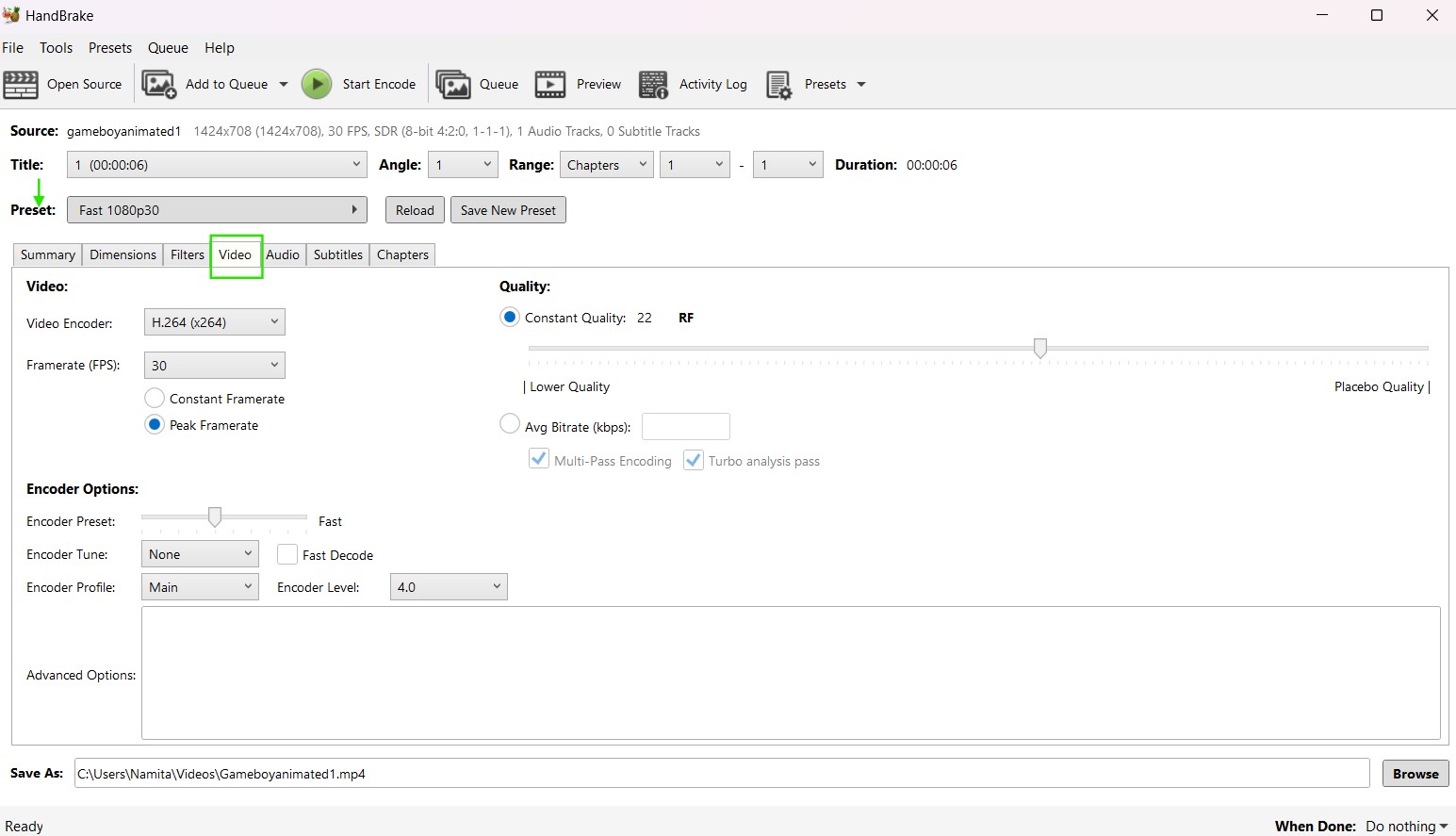Click the 'Ready' status text

tap(25, 827)
